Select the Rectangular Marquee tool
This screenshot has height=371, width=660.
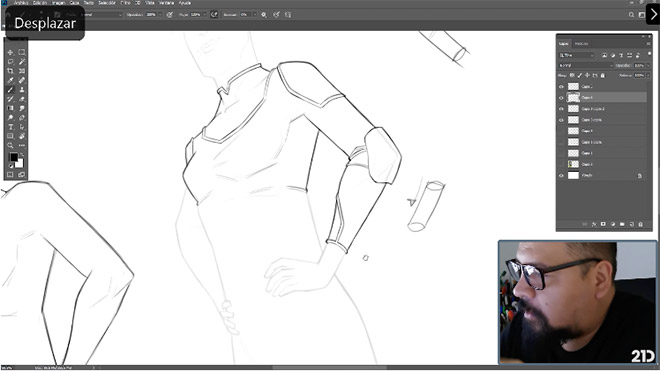[x=22, y=53]
